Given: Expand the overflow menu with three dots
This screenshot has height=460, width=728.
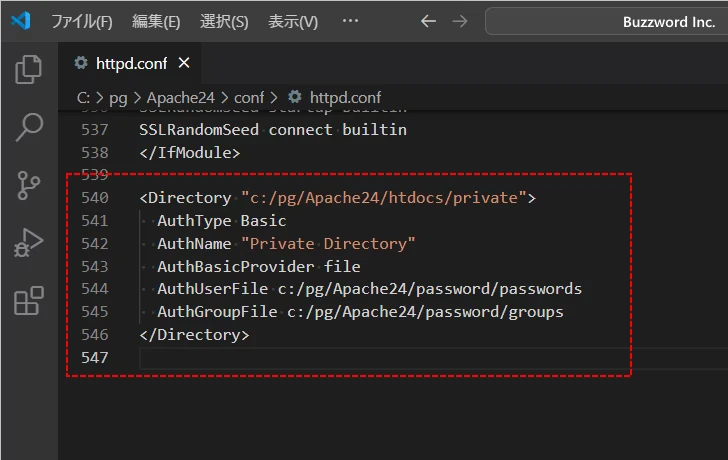Looking at the screenshot, I should (x=350, y=21).
